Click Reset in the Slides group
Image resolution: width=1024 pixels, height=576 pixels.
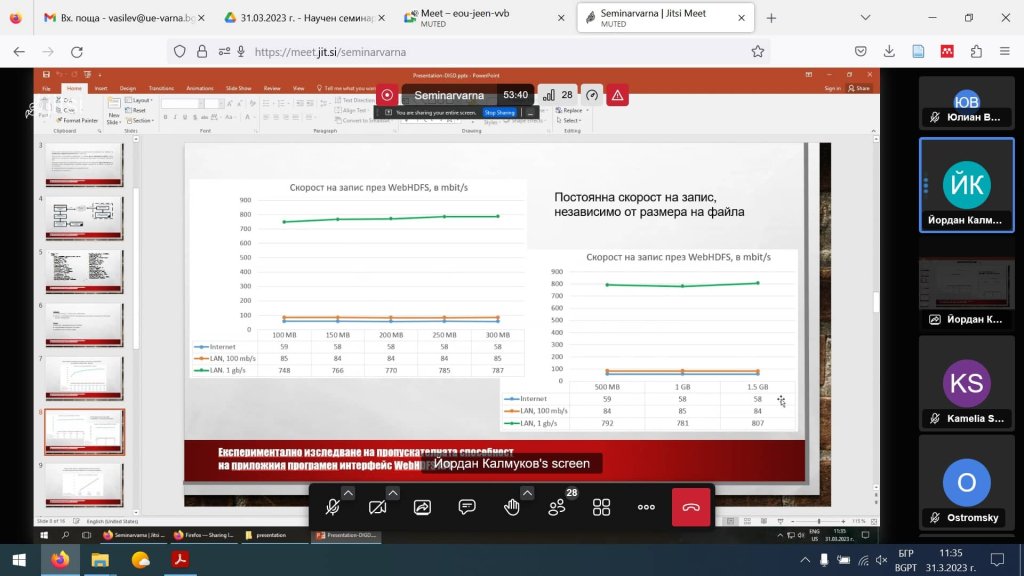point(136,110)
